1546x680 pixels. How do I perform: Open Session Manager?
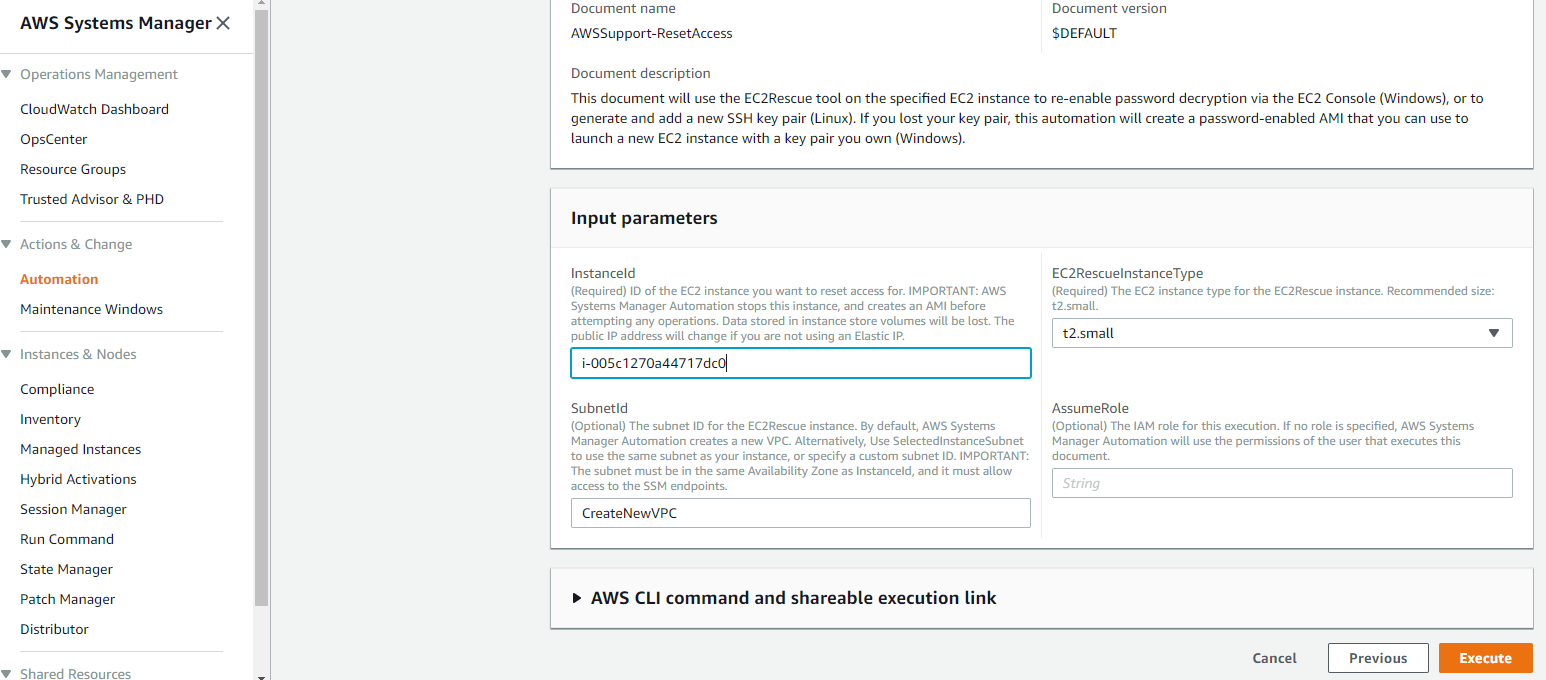coord(73,508)
